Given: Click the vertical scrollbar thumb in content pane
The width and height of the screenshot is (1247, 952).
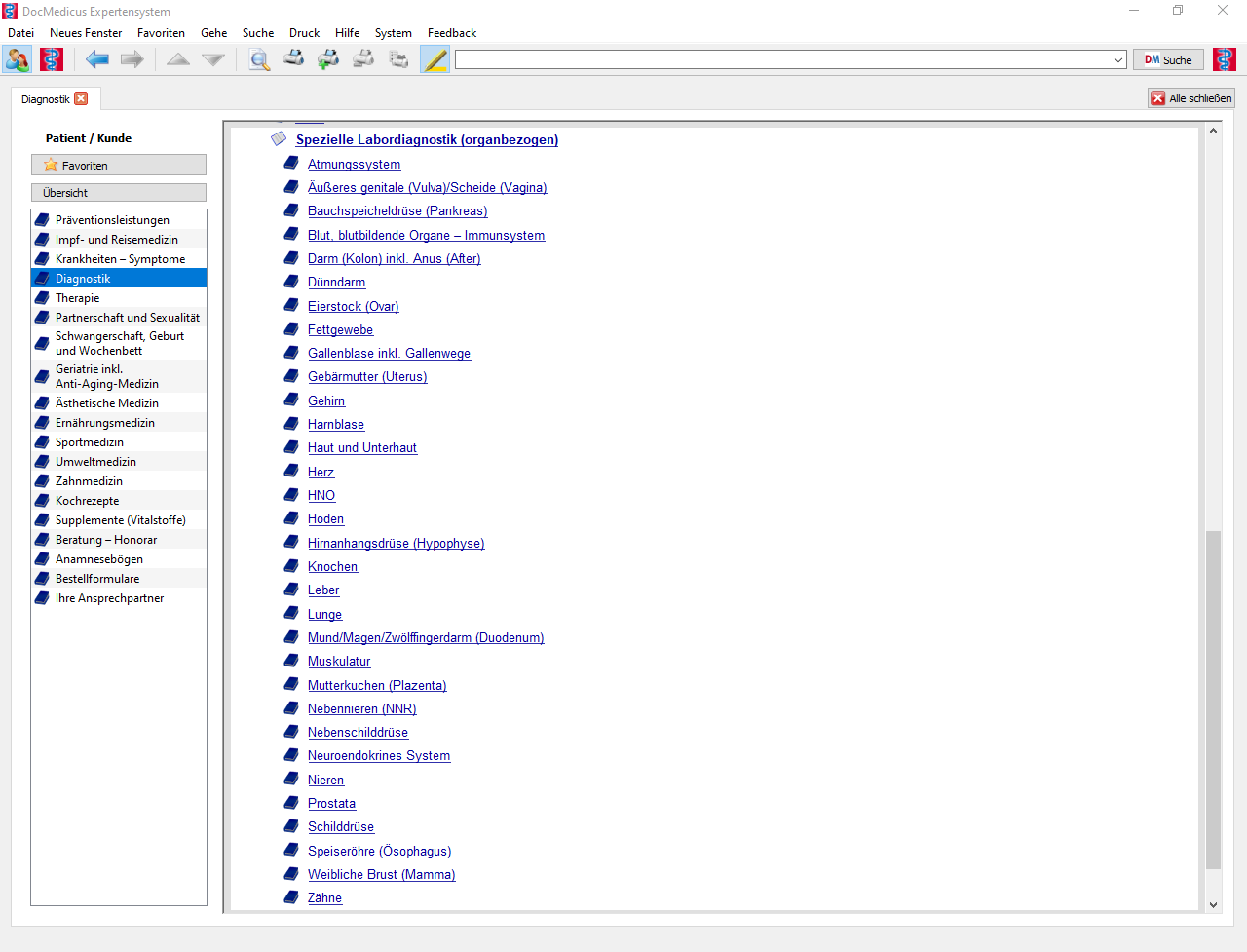Looking at the screenshot, I should (x=1213, y=700).
